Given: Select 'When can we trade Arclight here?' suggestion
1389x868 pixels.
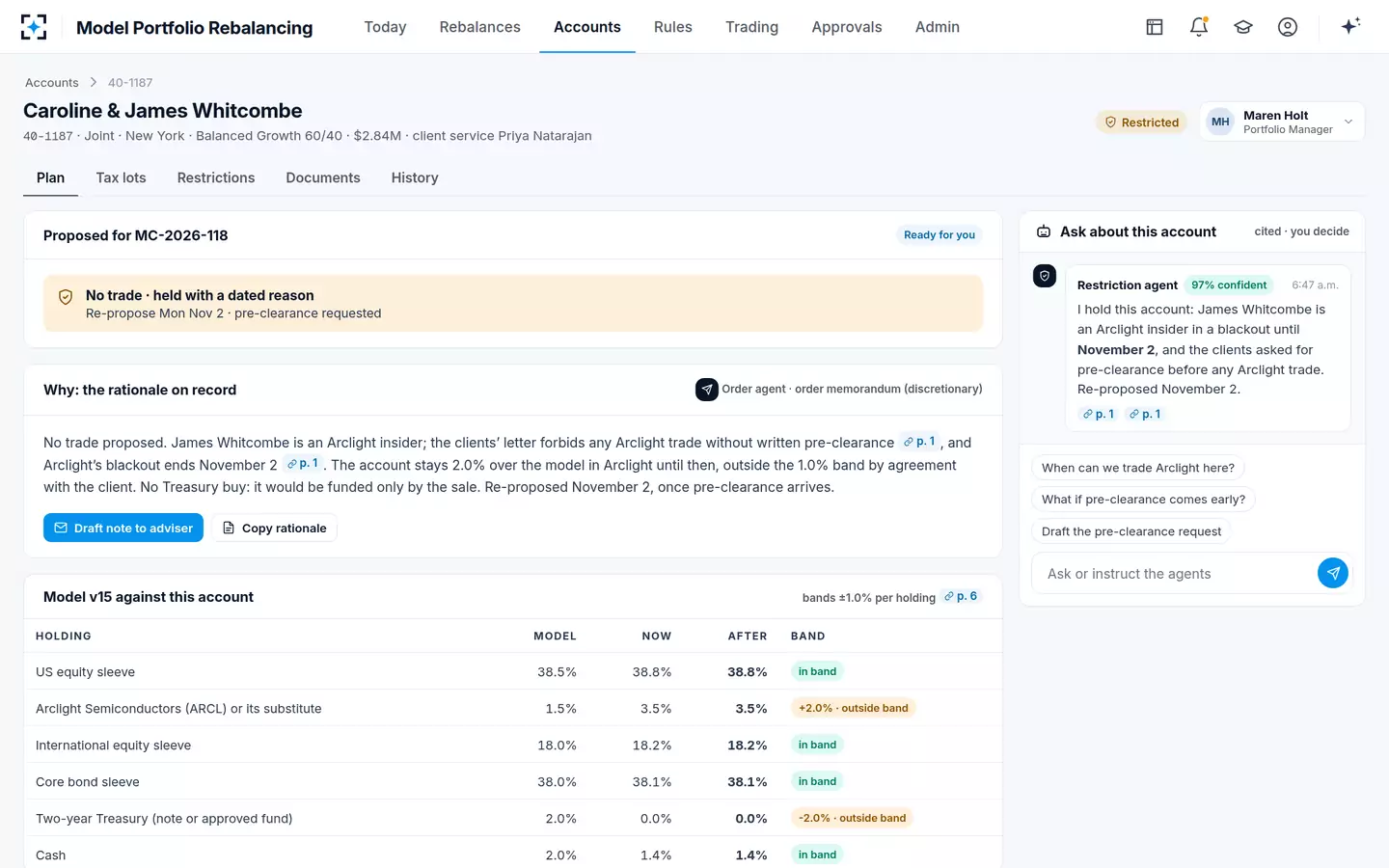Looking at the screenshot, I should click(1138, 468).
